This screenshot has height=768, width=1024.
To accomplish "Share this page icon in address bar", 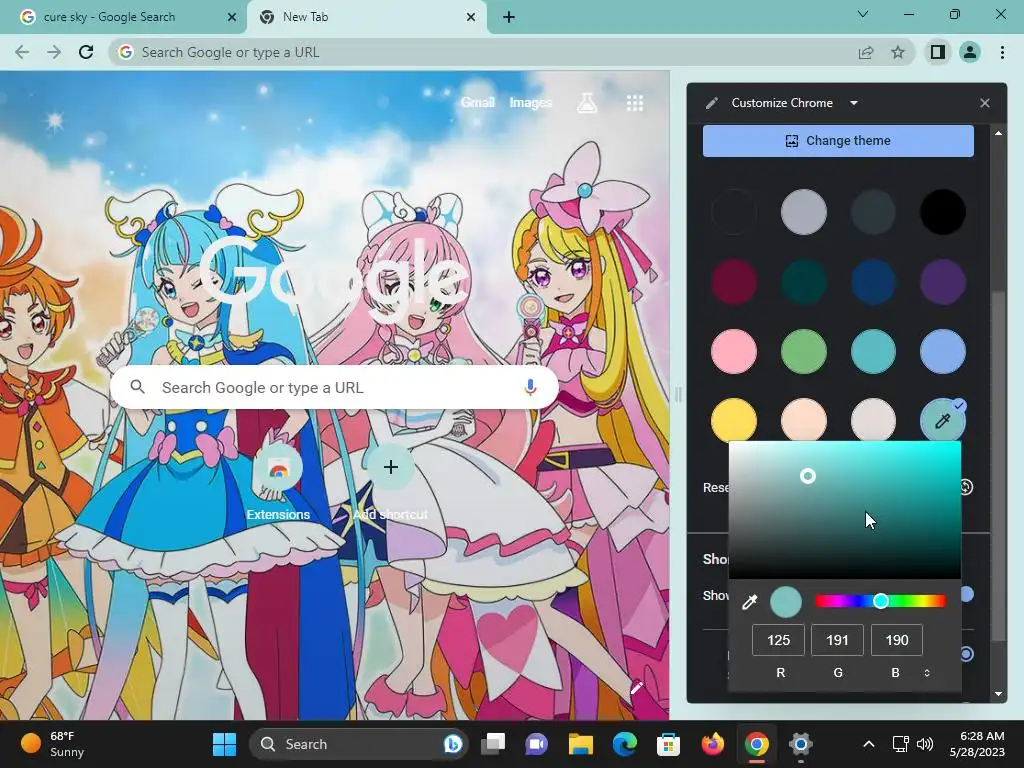I will click(x=866, y=52).
